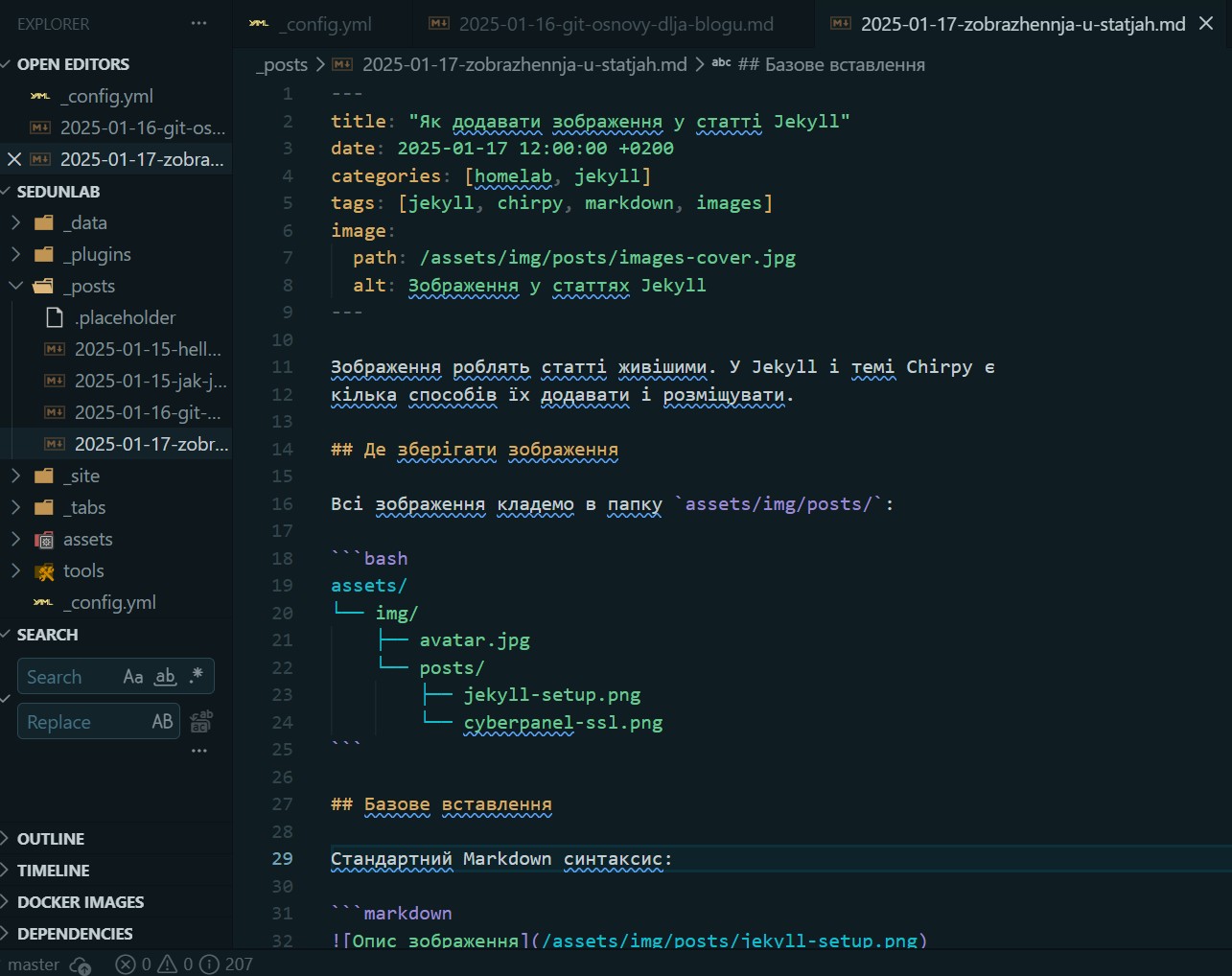Click 'cyberpanel-ssl.png' on line 24

(564, 723)
